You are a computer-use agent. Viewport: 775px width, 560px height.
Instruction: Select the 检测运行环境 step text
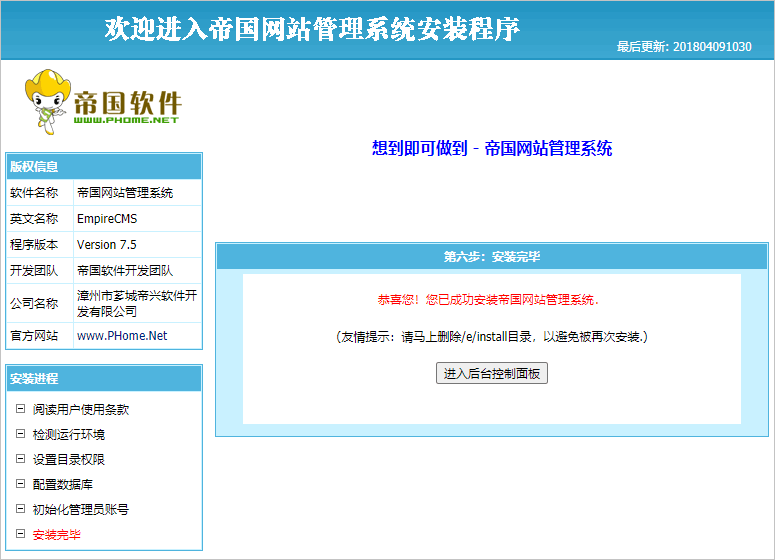(x=69, y=434)
